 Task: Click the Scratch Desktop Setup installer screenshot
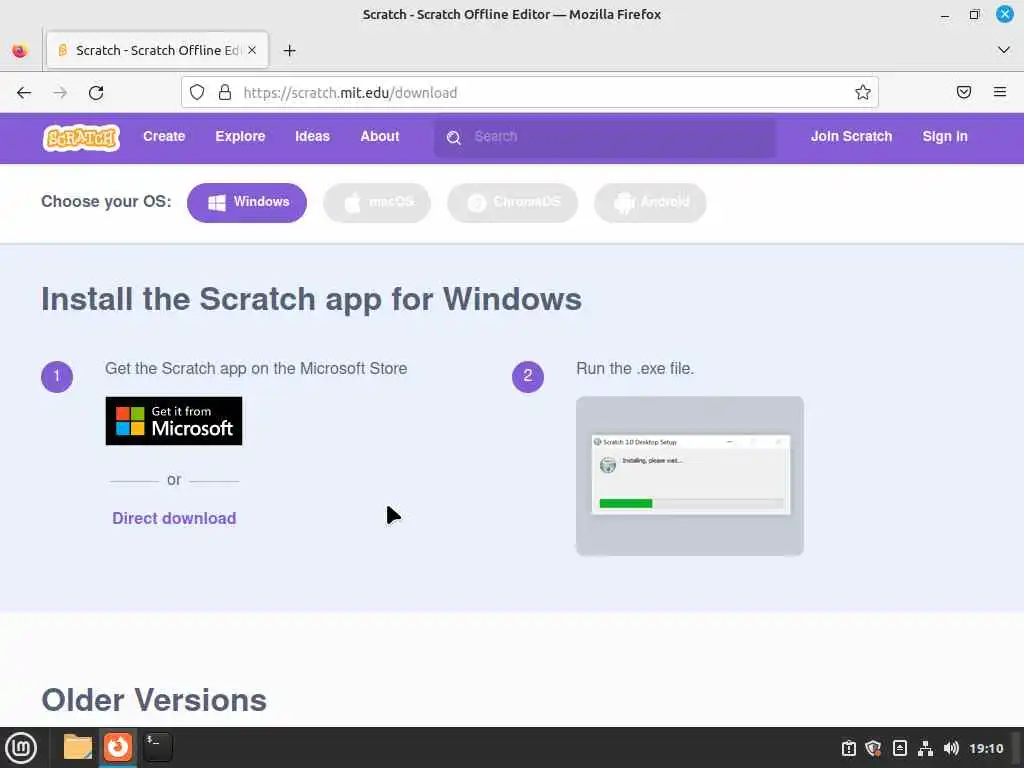(690, 476)
